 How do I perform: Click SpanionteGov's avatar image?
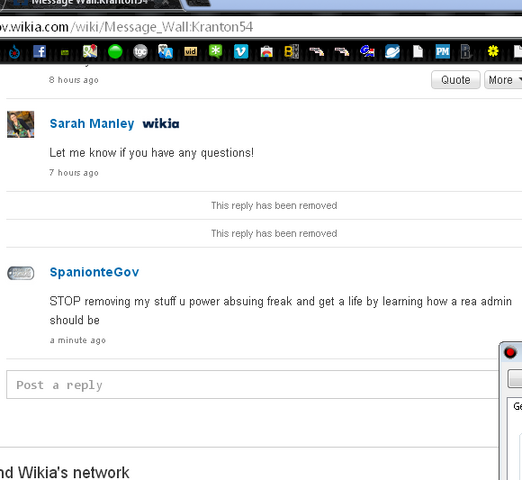(21, 273)
